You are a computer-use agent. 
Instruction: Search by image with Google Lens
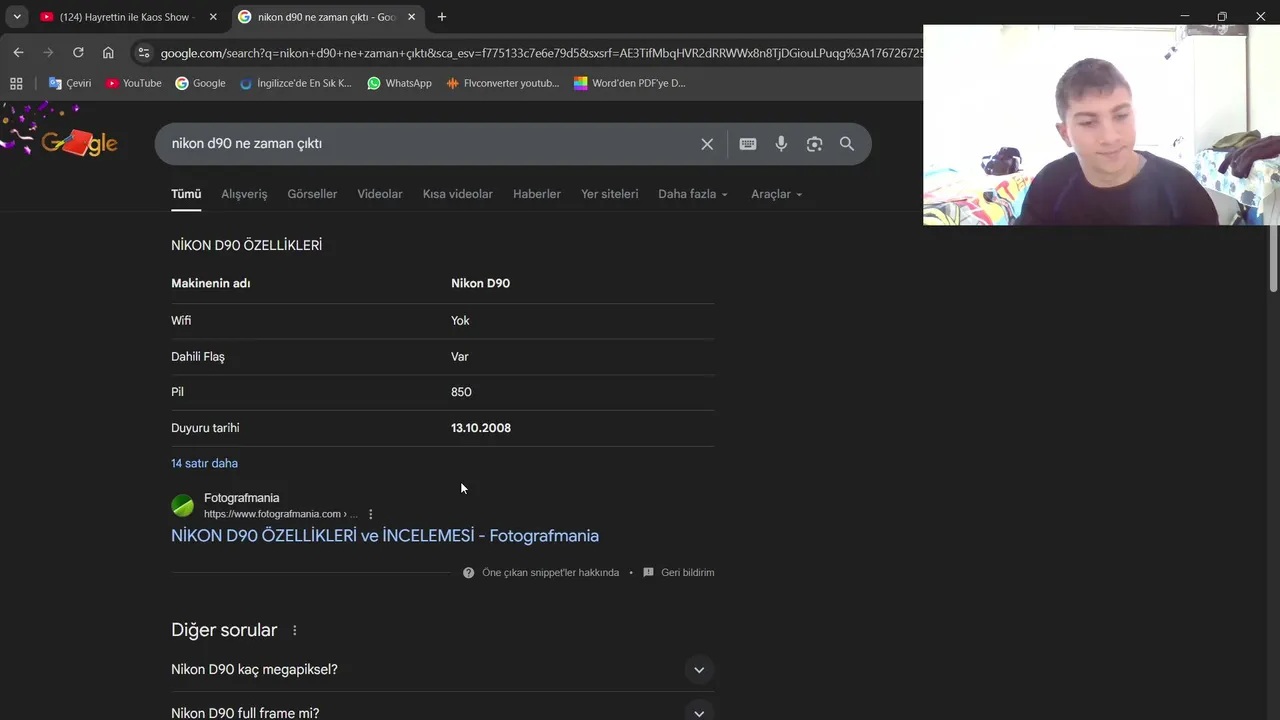click(x=815, y=144)
